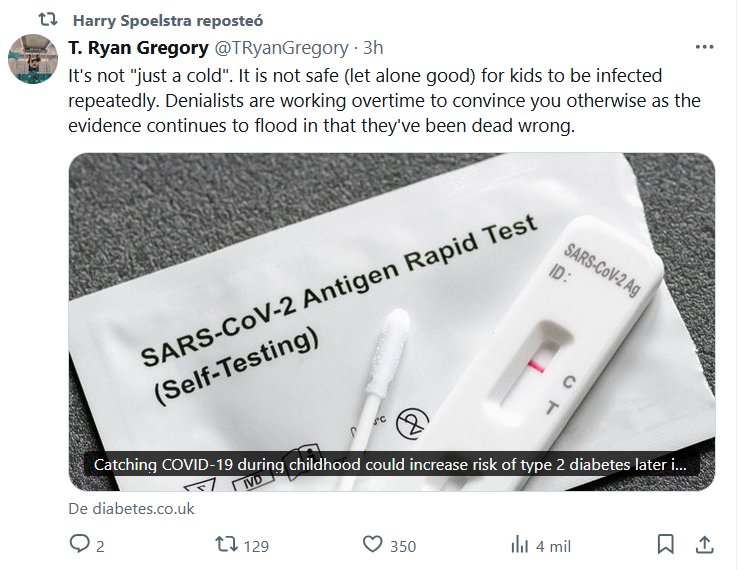Click T. Ryan Gregory's profile avatar
Image resolution: width=738 pixels, height=570 pixels.
click(33, 60)
